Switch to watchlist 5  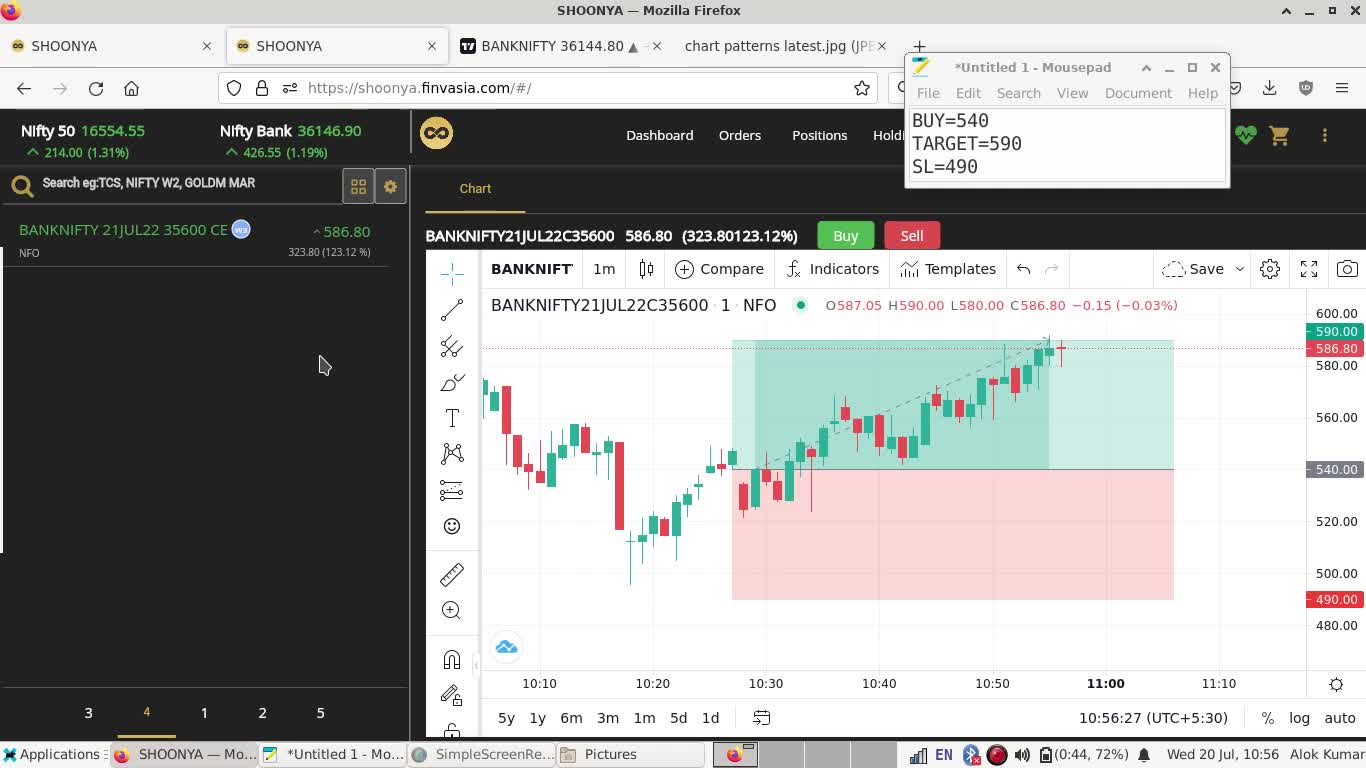coord(320,713)
